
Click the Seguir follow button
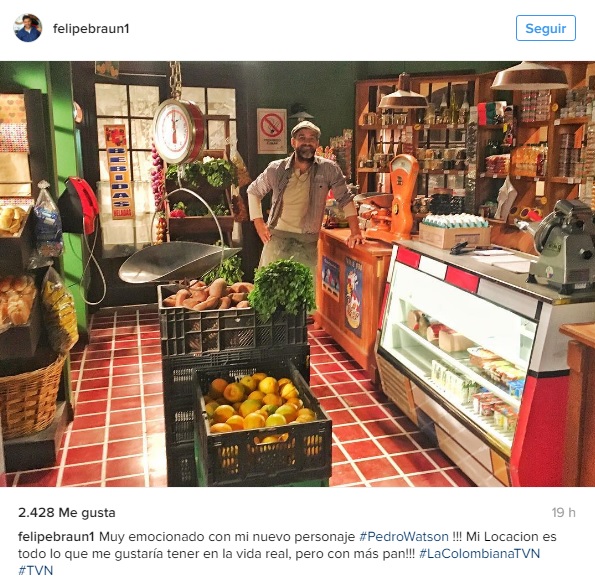click(545, 28)
